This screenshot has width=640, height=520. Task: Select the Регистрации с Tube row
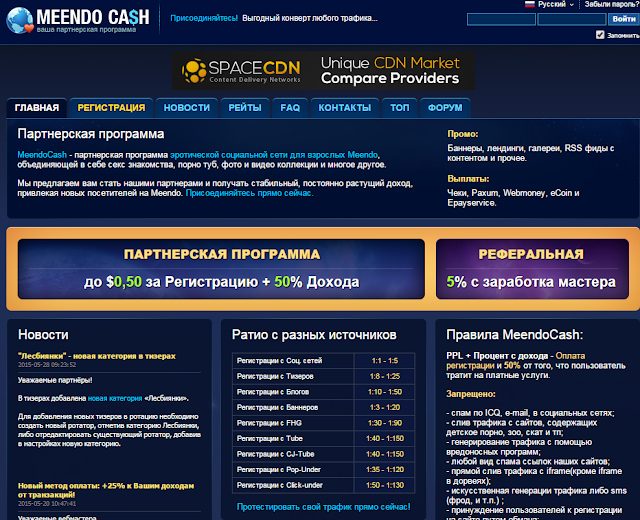tap(324, 438)
